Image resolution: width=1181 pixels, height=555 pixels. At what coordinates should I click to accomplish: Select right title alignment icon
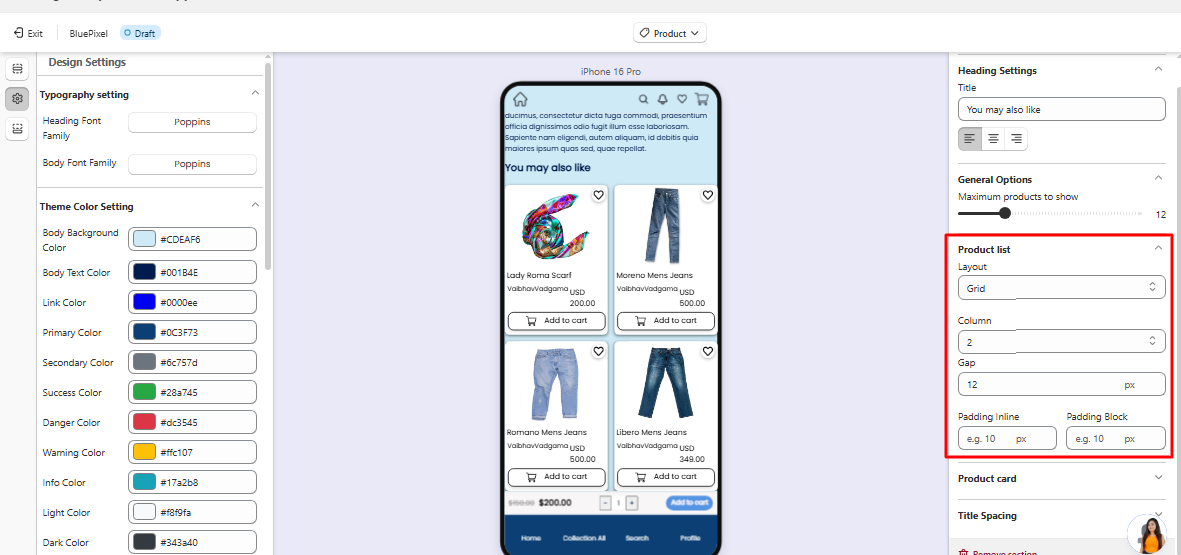coord(1016,139)
